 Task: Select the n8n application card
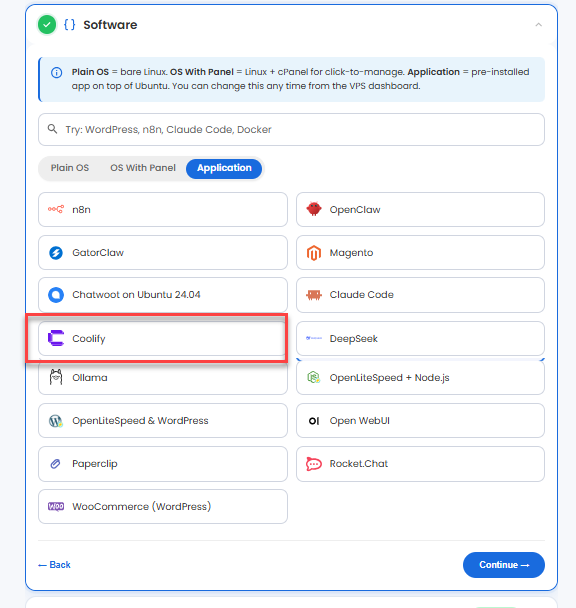tap(163, 209)
